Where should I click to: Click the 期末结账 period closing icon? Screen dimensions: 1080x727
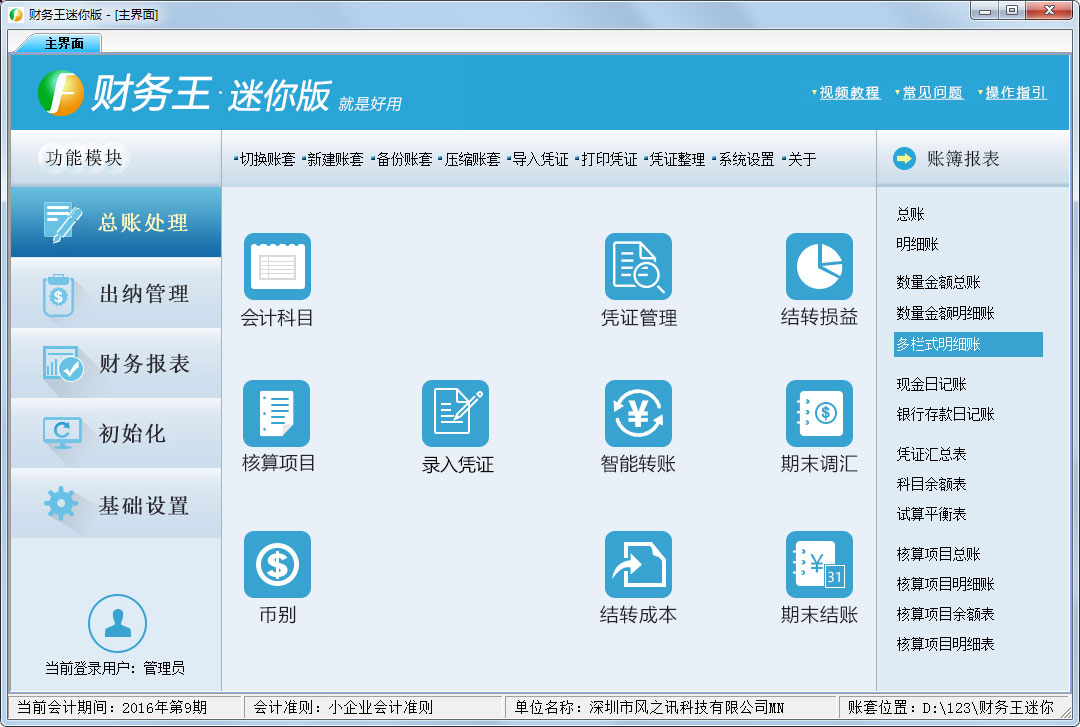819,564
